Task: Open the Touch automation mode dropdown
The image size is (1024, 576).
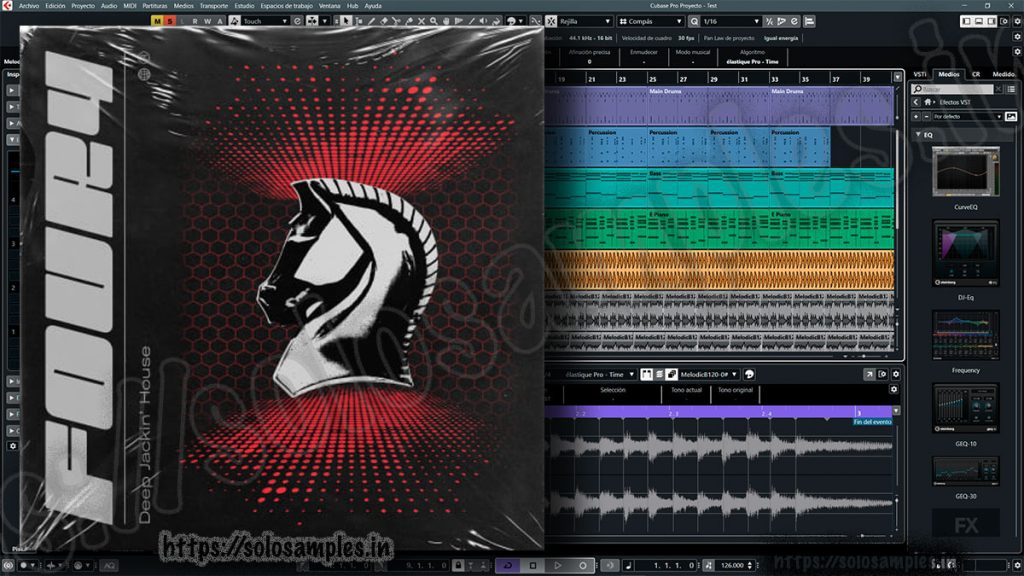Action: [264, 21]
